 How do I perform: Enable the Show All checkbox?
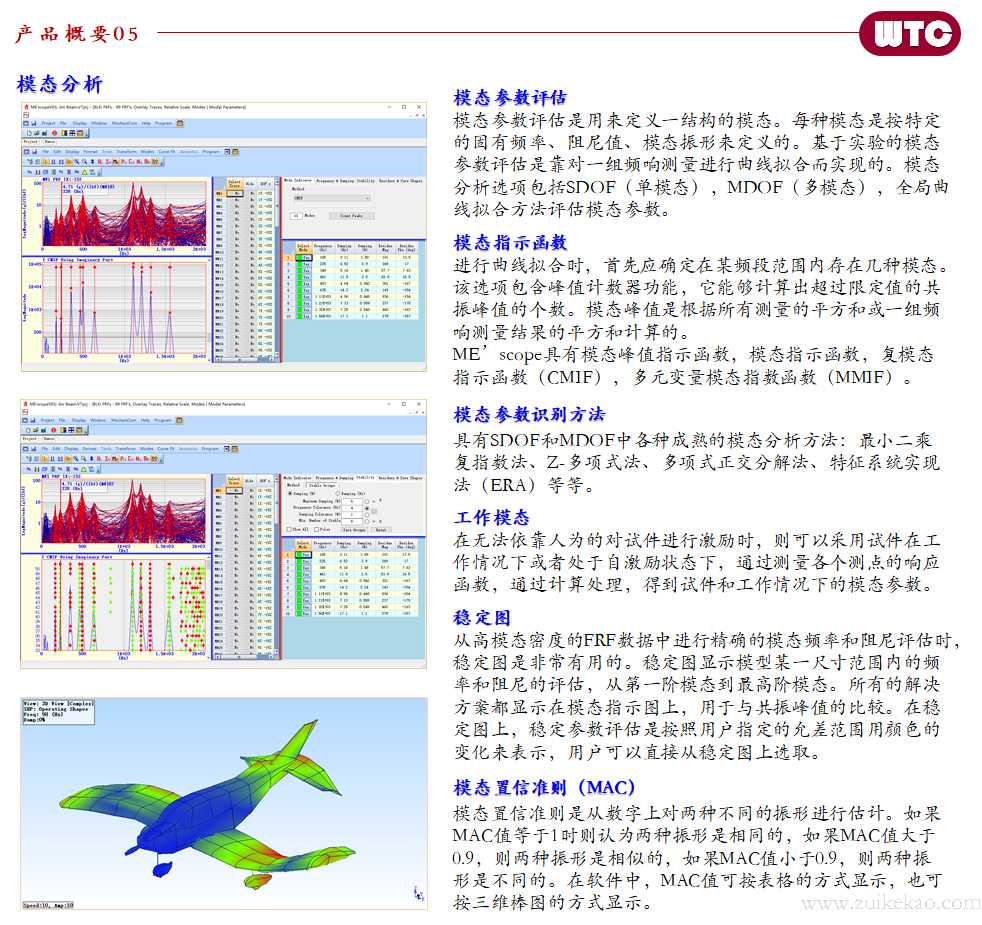point(288,529)
